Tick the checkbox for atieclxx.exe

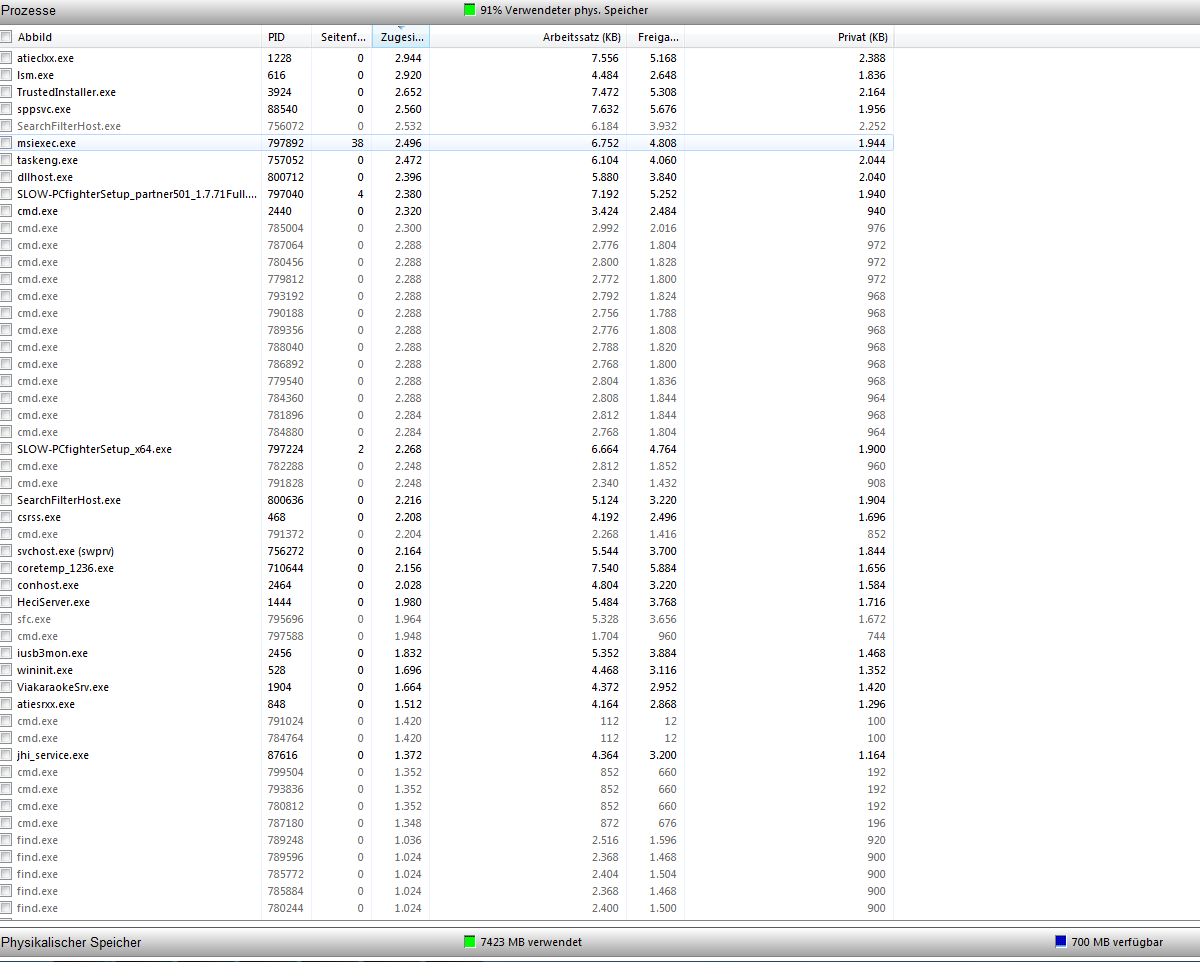(x=6, y=58)
